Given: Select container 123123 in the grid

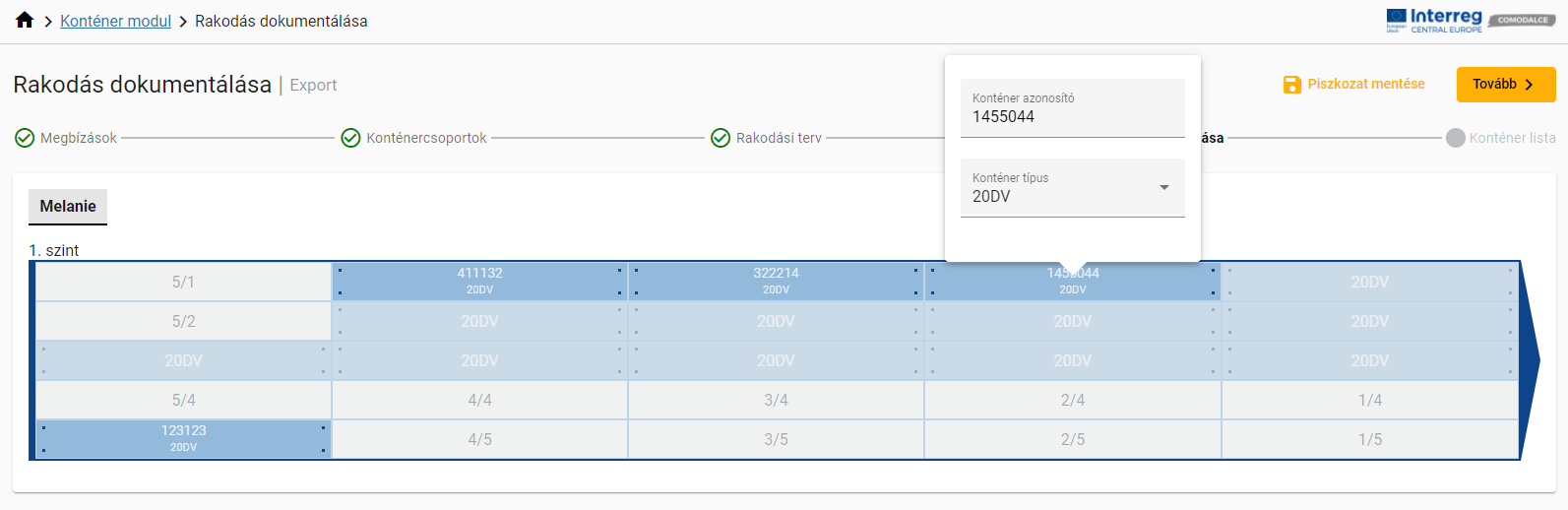Looking at the screenshot, I should pos(183,438).
